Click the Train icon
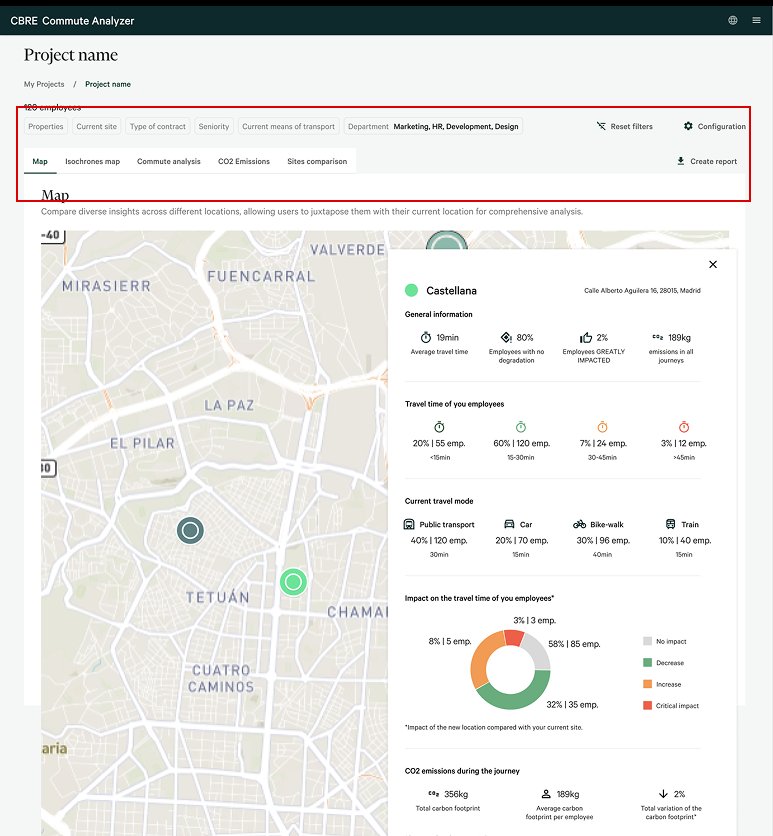This screenshot has height=836, width=773. pyautogui.click(x=671, y=524)
